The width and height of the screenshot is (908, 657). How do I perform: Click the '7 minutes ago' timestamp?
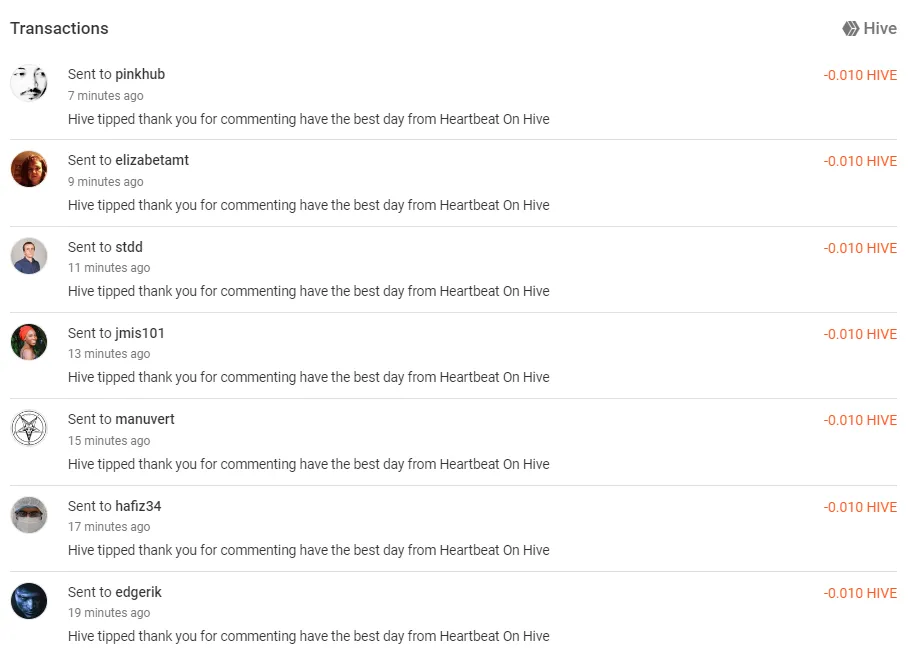[105, 96]
